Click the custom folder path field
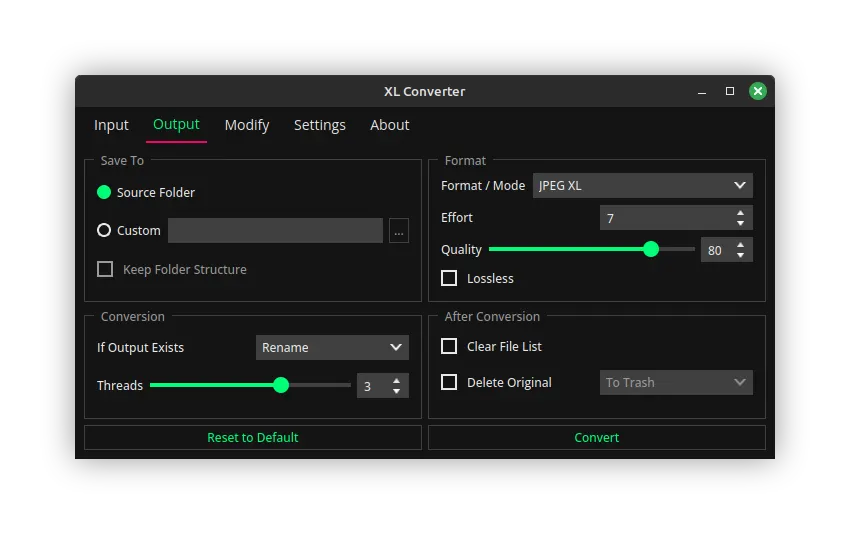850x534 pixels. pyautogui.click(x=275, y=230)
